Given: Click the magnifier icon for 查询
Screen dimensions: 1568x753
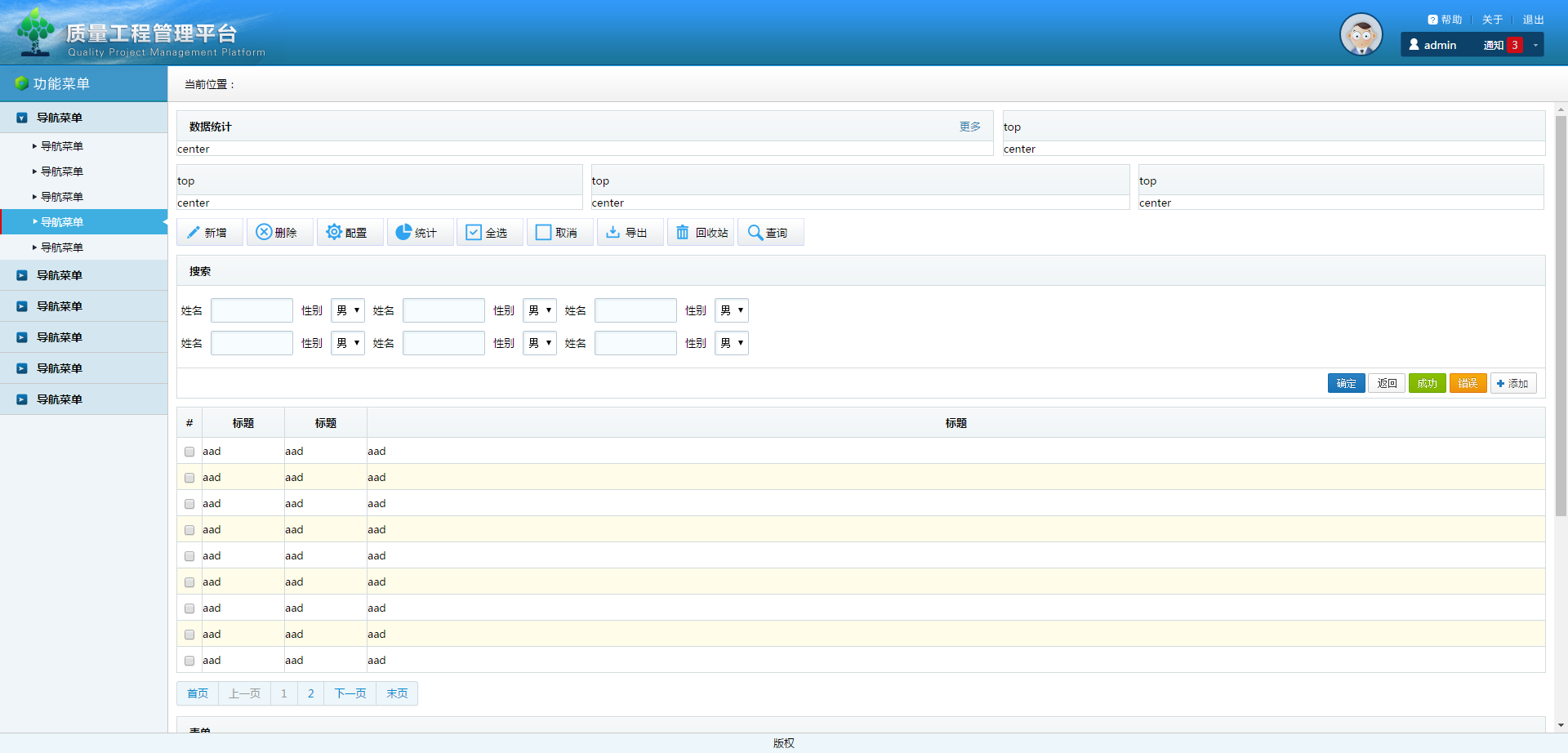Looking at the screenshot, I should coord(755,233).
